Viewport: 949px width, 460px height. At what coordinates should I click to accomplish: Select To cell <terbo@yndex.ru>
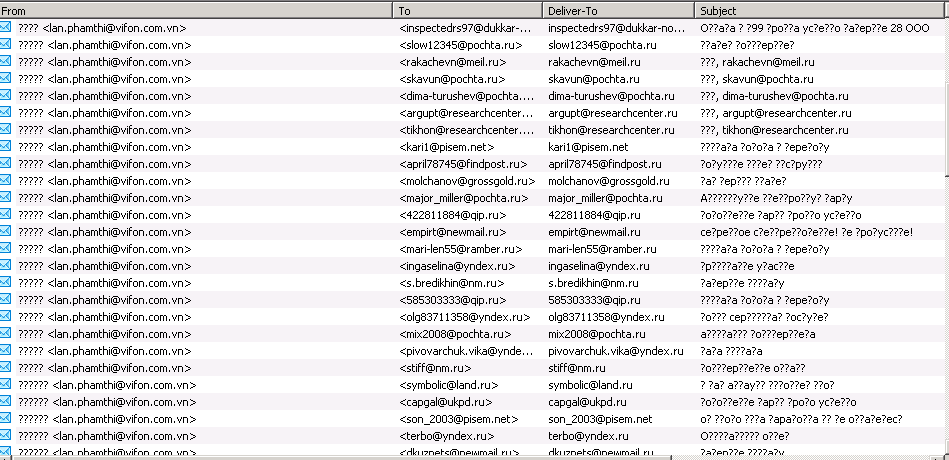[447, 435]
